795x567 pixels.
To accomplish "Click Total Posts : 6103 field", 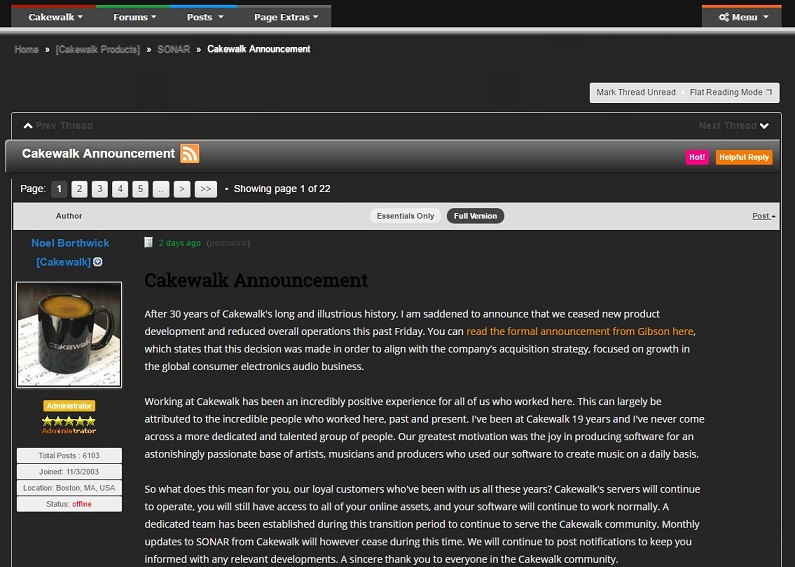I will 69,455.
